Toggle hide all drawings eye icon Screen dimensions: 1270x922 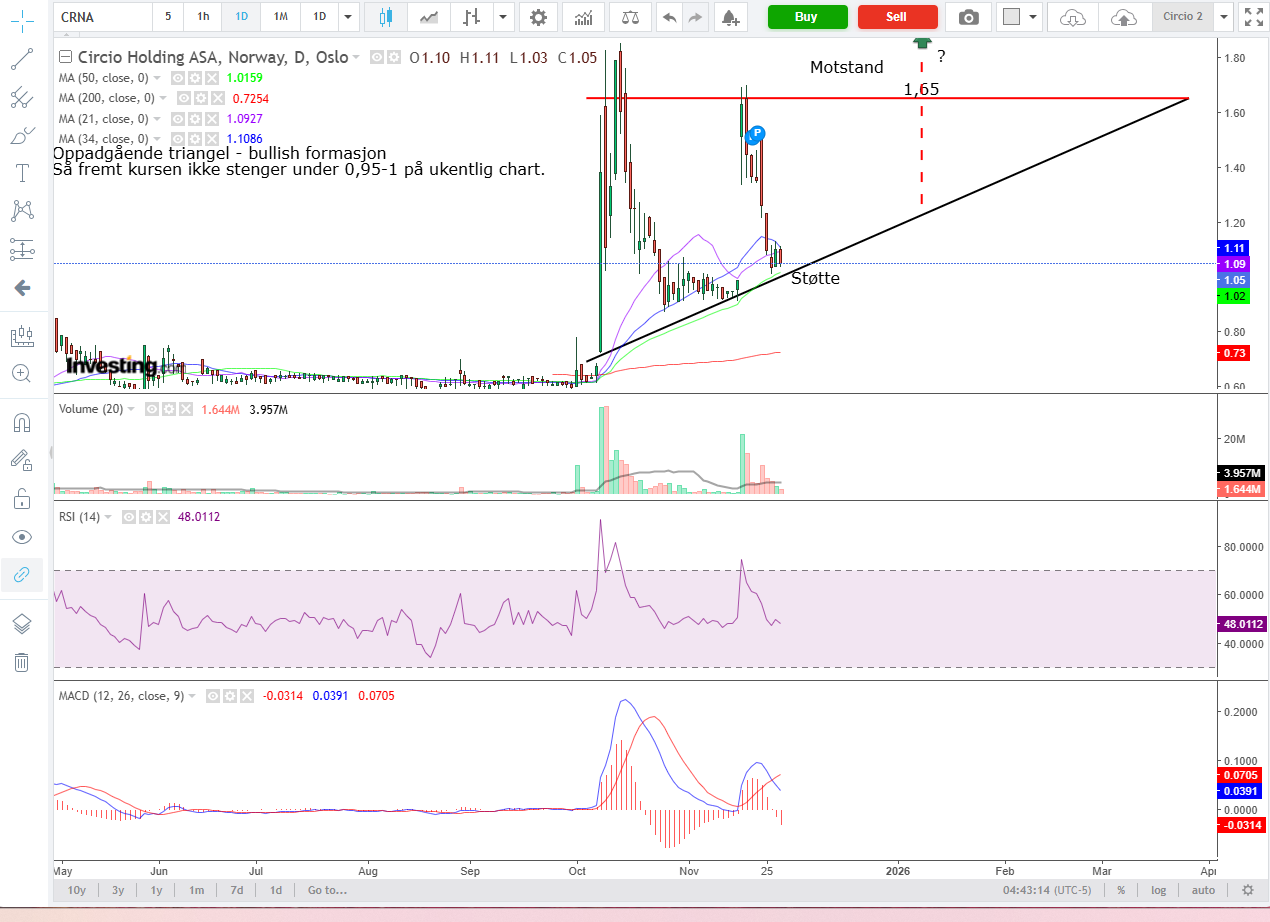(x=21, y=537)
